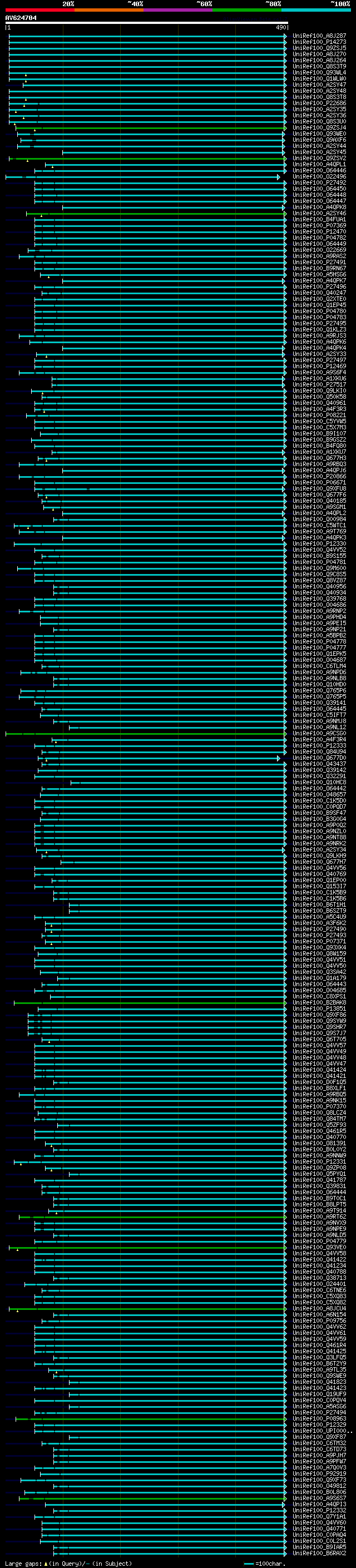Select the label UniRef100_A9NK15
356x1568 pixels.
pos(319,1101)
